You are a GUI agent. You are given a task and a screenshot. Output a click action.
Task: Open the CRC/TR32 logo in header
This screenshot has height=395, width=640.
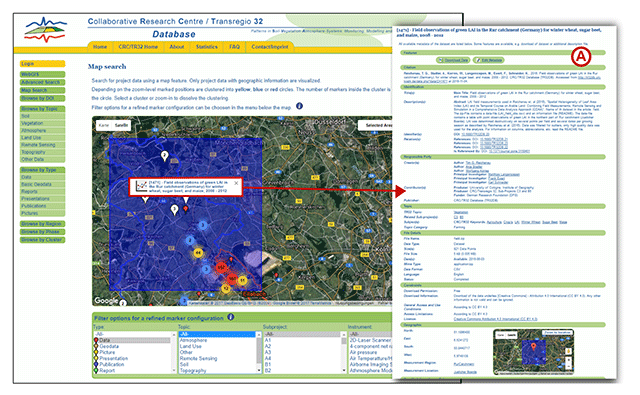(45, 29)
